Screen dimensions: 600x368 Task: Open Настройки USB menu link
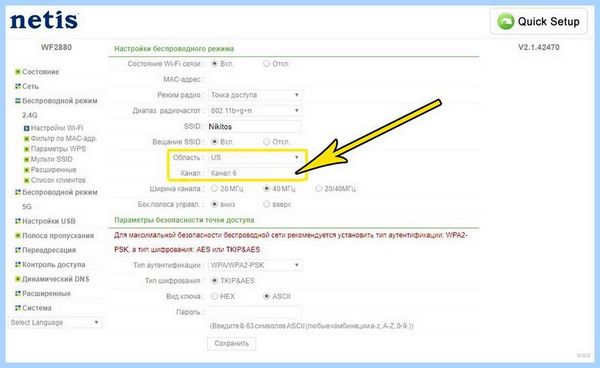pyautogui.click(x=49, y=221)
